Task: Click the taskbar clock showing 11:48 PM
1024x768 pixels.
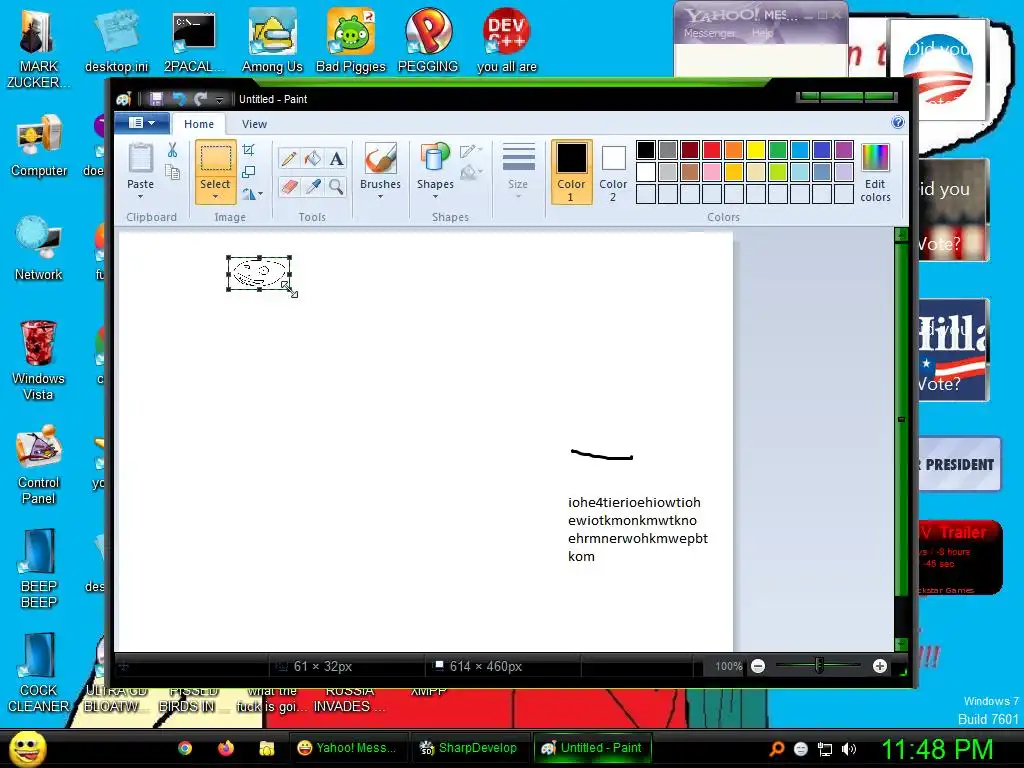Action: 937,749
